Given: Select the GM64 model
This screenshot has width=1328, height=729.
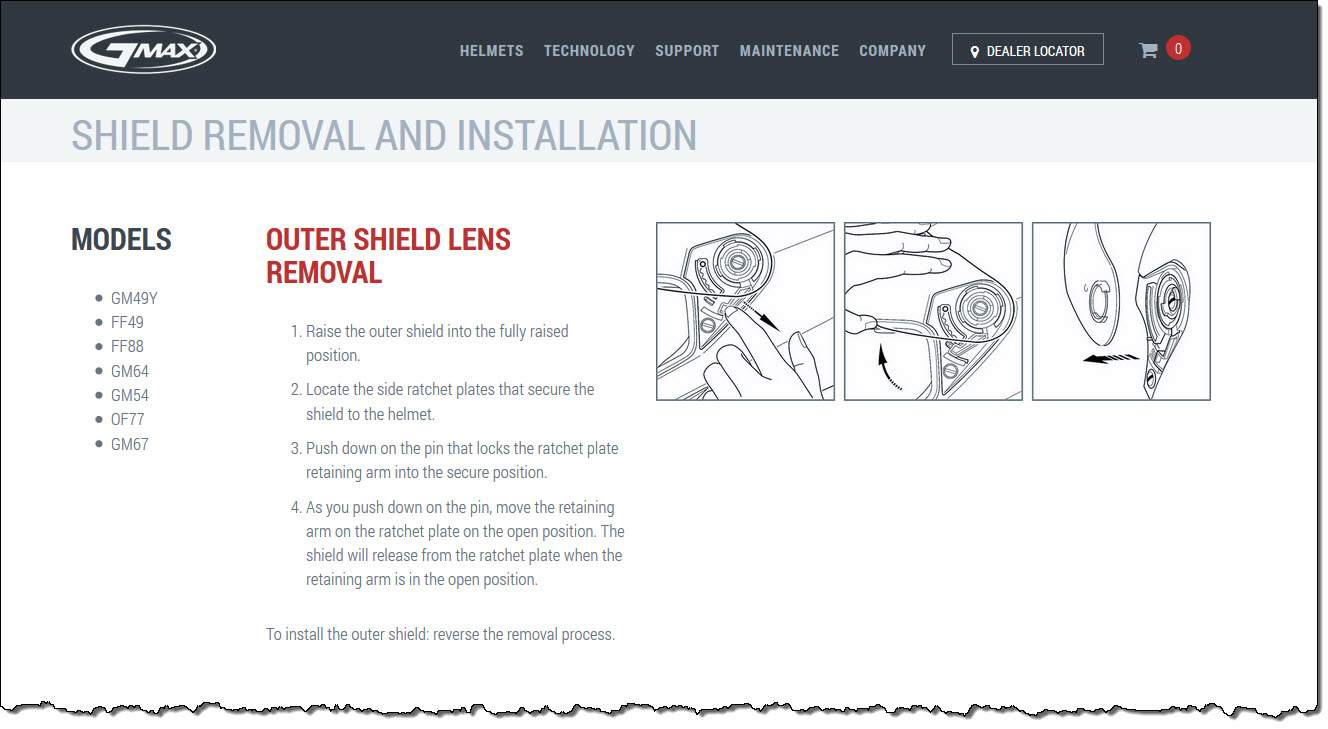Looking at the screenshot, I should (x=130, y=371).
